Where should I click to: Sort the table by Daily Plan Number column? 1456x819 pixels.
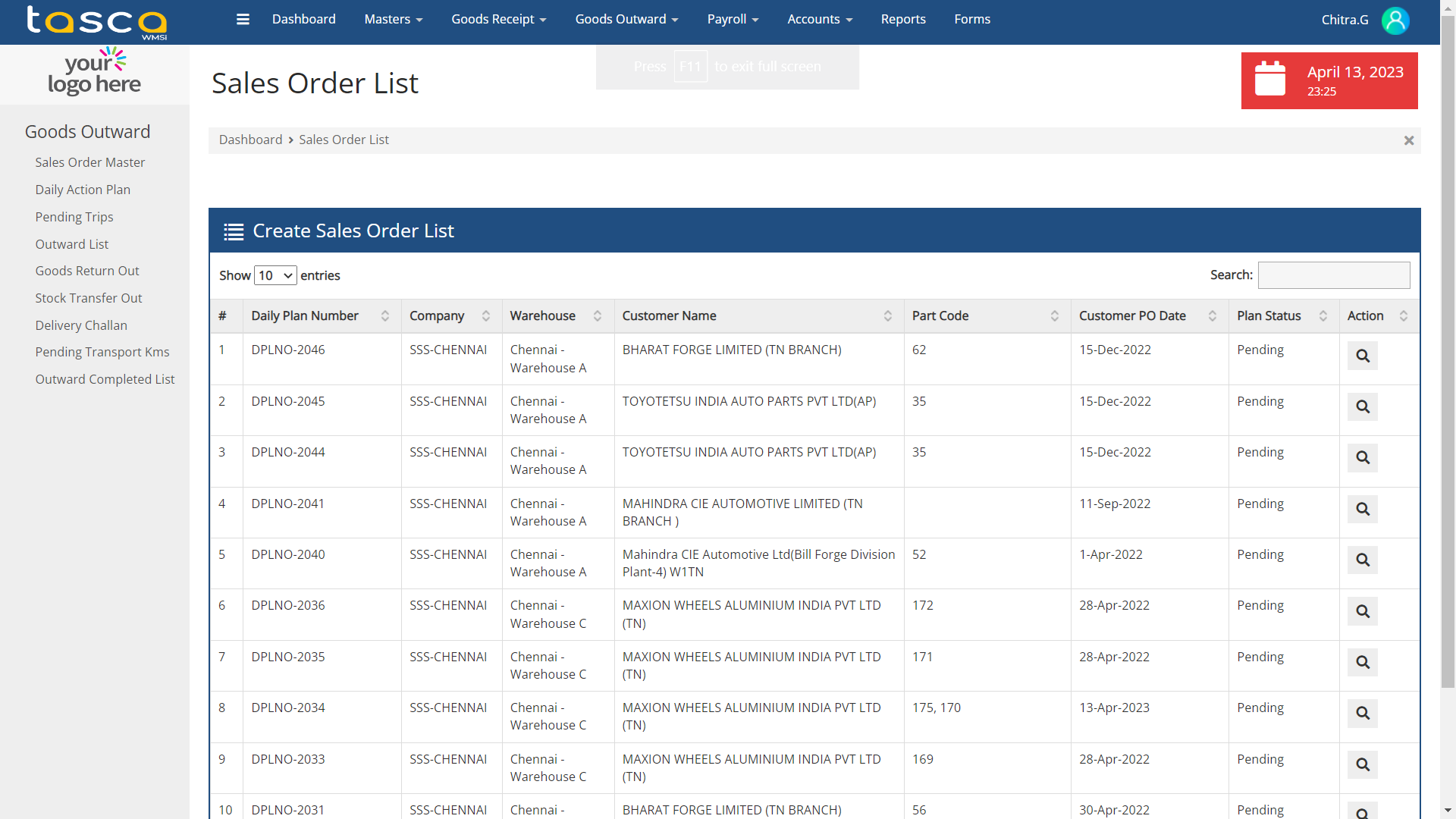322,316
